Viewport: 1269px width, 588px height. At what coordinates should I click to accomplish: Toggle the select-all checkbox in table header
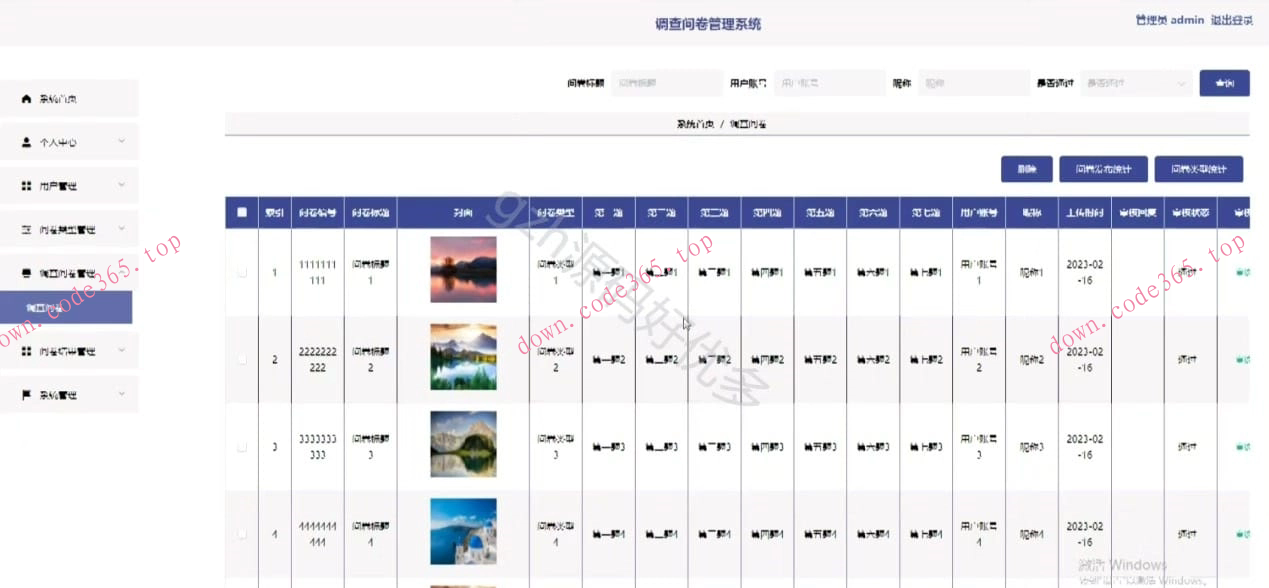242,212
